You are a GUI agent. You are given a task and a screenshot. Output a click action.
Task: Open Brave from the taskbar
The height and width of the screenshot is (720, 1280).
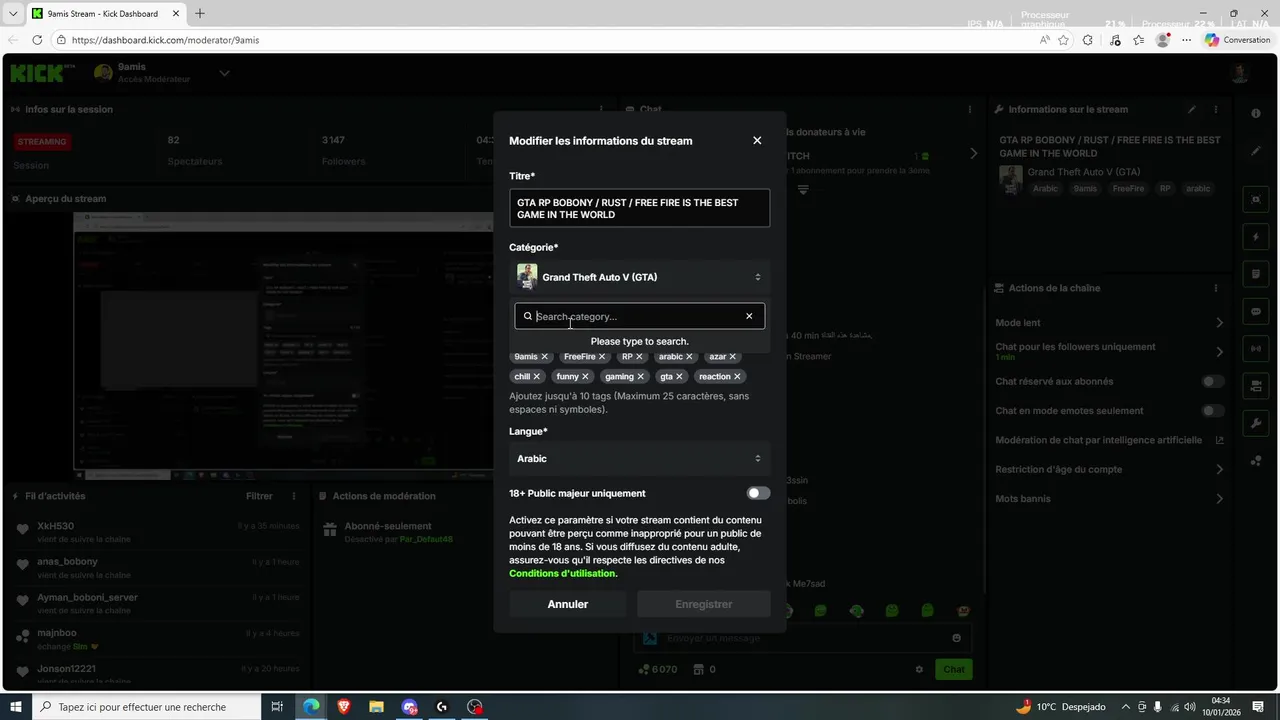click(344, 707)
